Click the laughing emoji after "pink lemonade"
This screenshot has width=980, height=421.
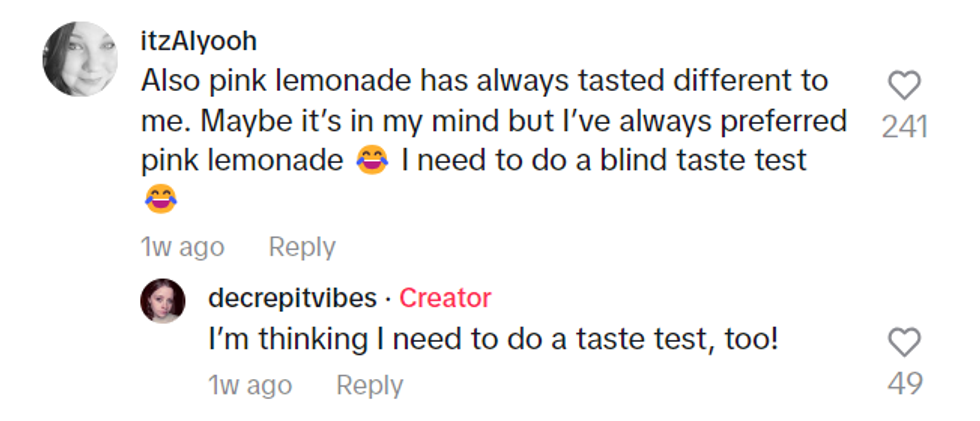click(x=371, y=161)
